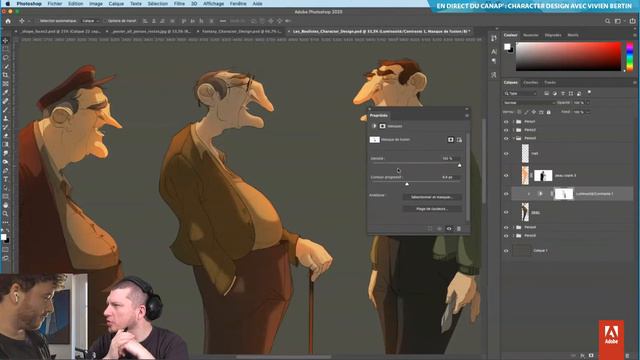
Task: Click the Contour progressif slider handle
Action: [x=407, y=184]
